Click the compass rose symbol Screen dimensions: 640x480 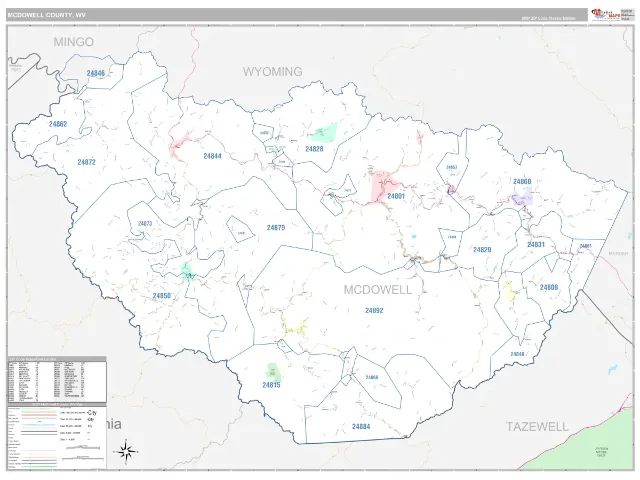point(127,451)
